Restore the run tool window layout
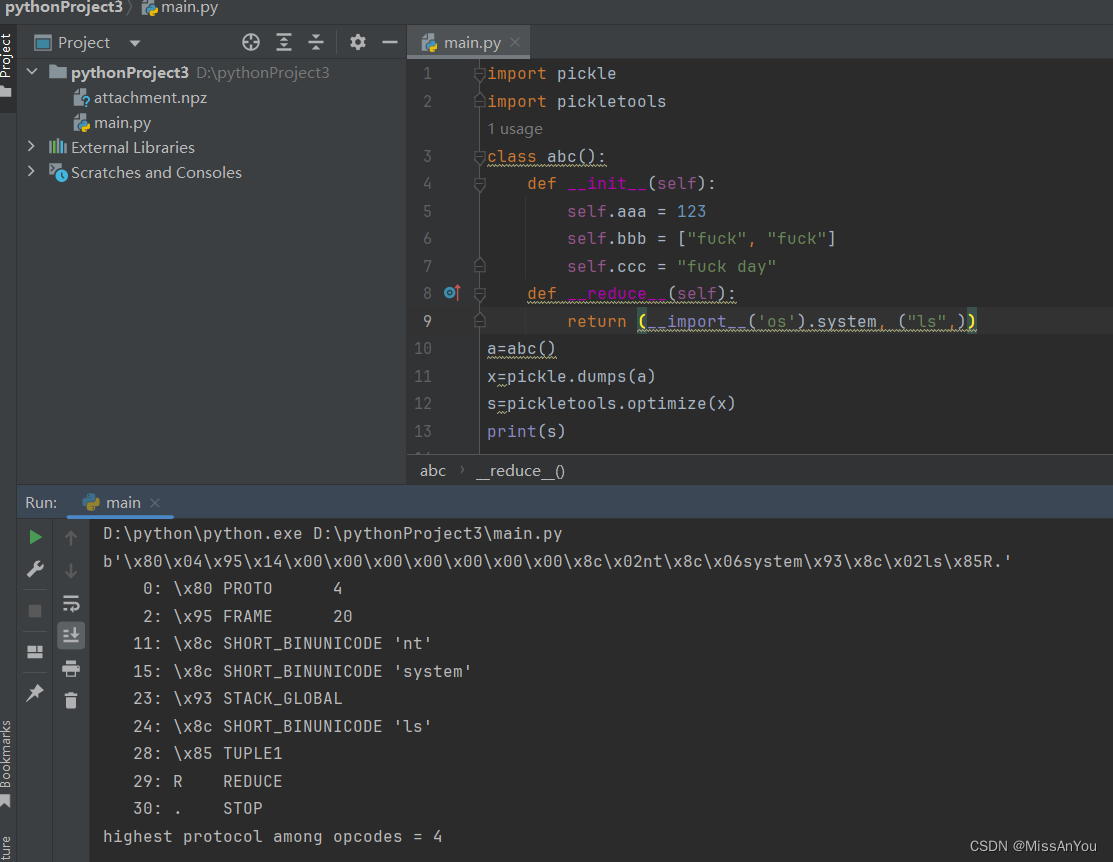1113x862 pixels. coord(35,652)
